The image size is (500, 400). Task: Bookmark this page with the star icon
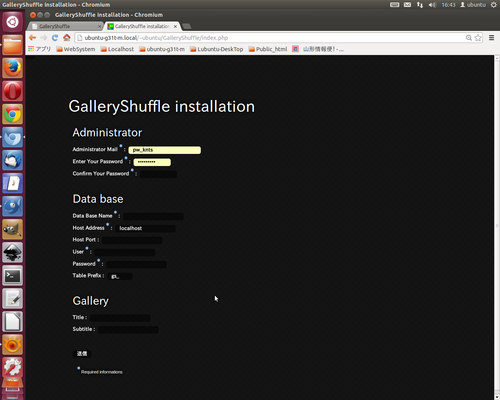tap(478, 38)
